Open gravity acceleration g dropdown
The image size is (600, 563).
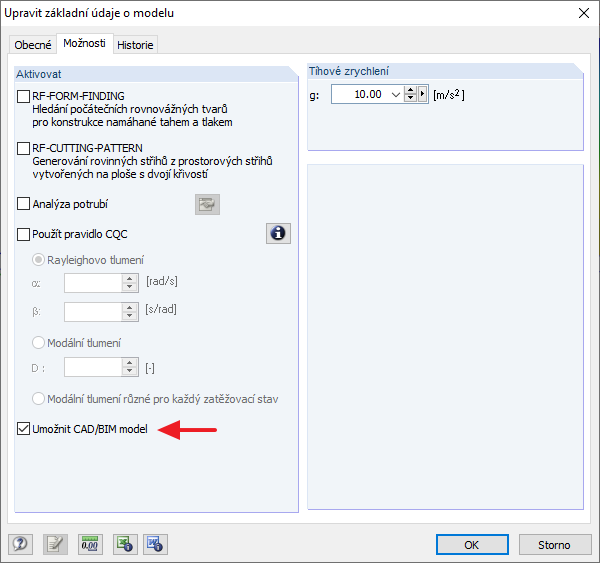point(396,94)
